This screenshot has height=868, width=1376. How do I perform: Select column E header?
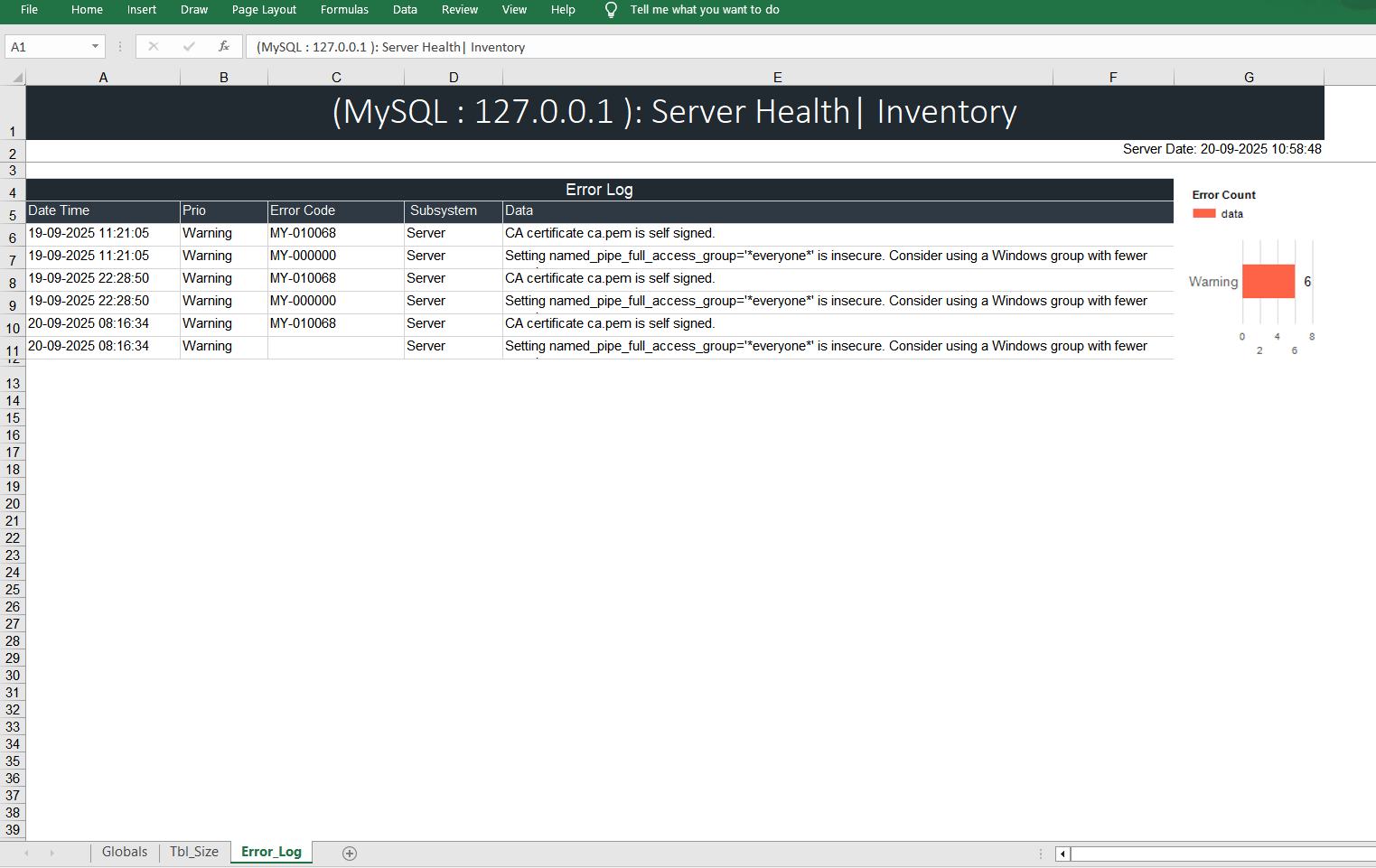pos(777,78)
